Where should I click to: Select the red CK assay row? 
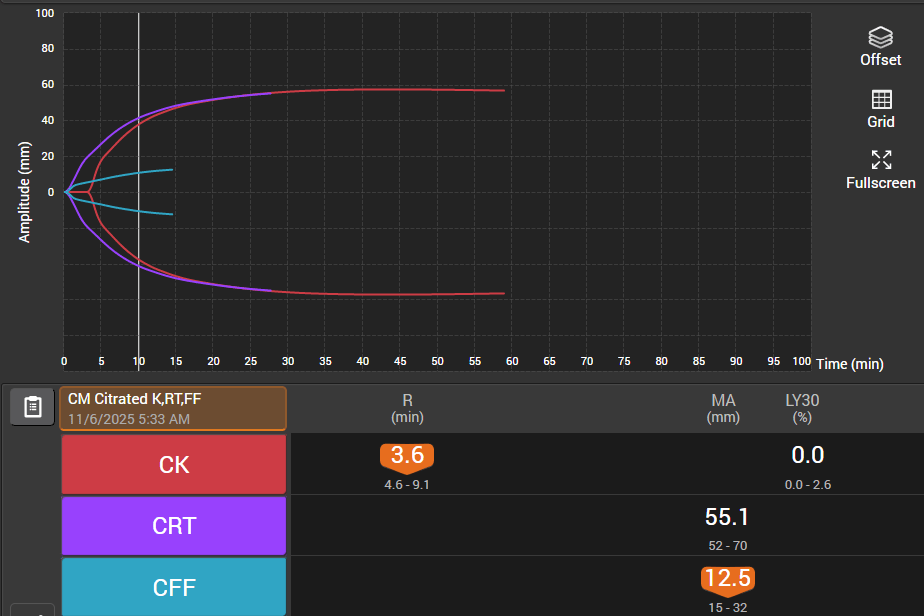pyautogui.click(x=174, y=465)
